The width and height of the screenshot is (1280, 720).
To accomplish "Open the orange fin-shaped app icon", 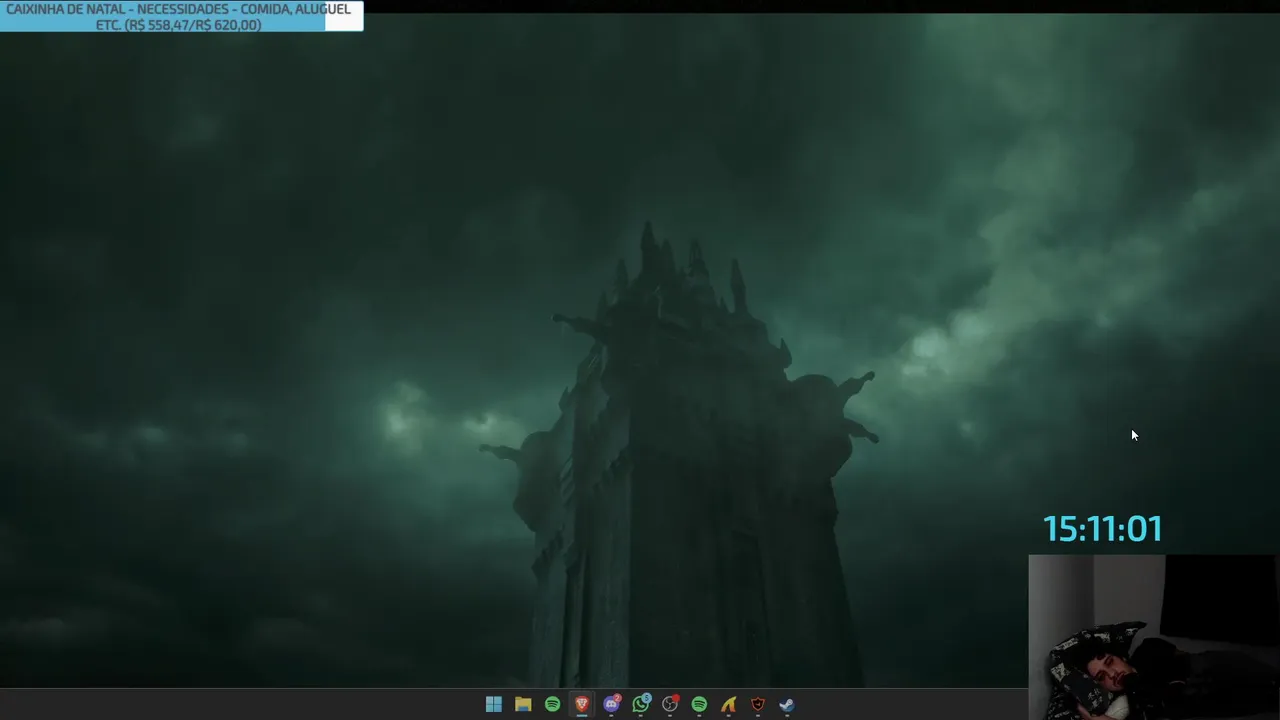I will [x=728, y=704].
